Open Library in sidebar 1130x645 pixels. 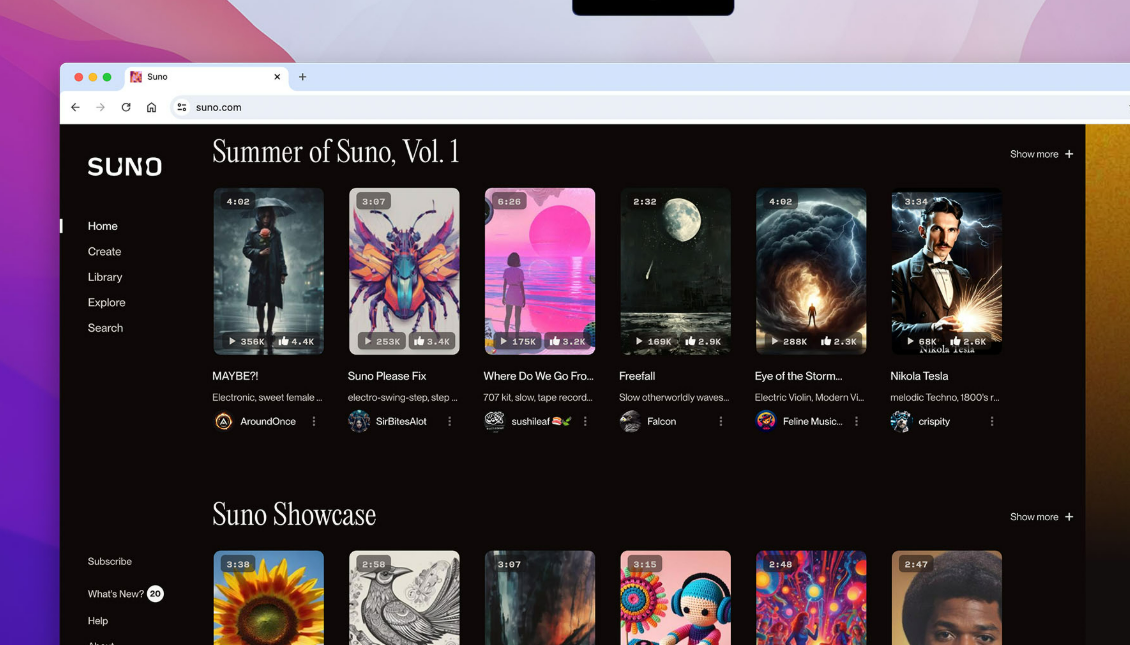coord(105,277)
